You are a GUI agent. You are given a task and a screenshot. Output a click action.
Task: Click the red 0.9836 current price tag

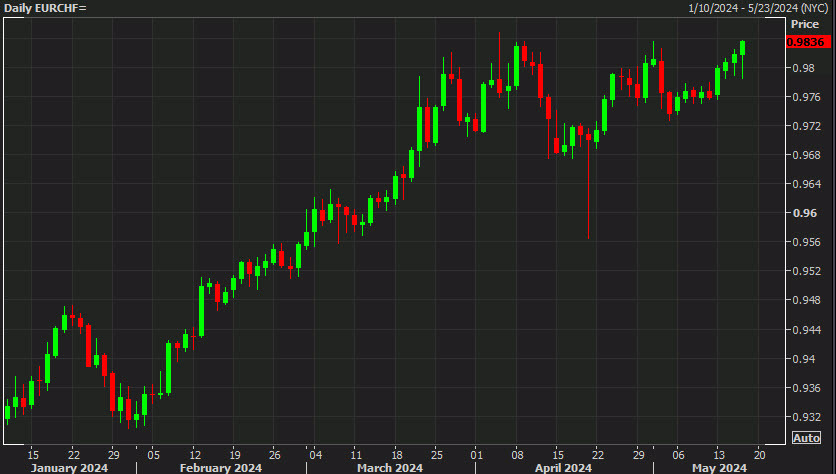coord(805,41)
